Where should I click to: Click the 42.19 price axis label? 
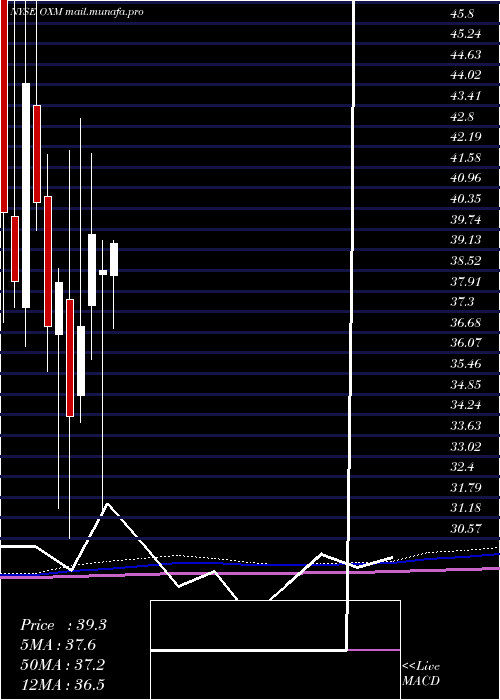(x=466, y=137)
